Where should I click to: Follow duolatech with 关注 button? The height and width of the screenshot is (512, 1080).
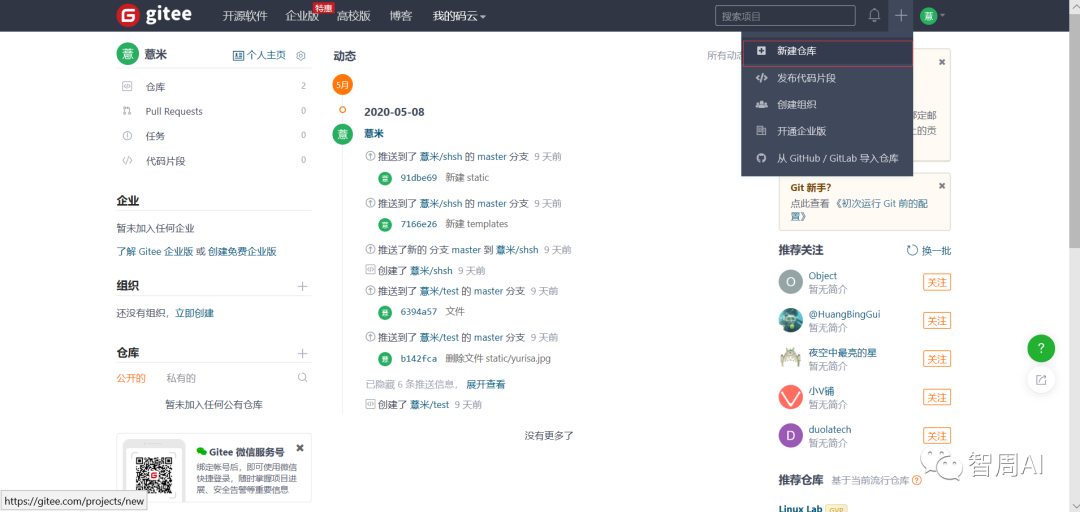click(936, 436)
